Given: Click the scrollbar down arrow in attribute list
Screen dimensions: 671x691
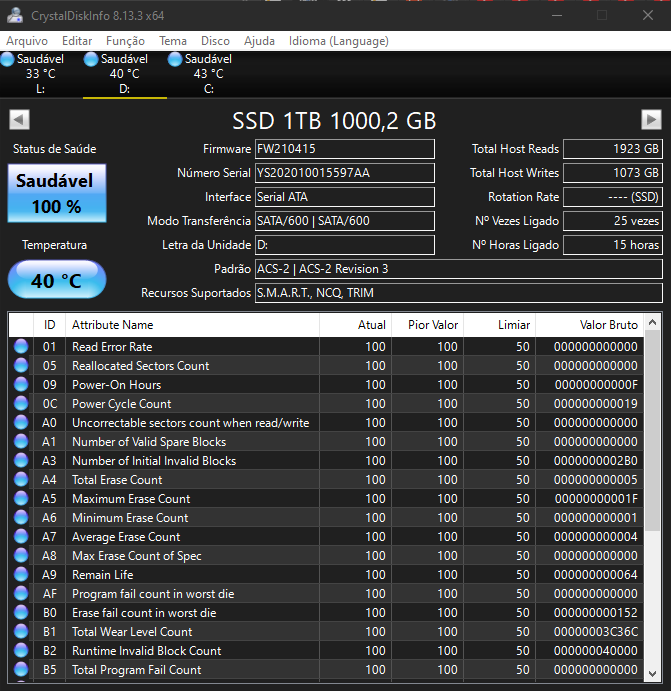Looking at the screenshot, I should (x=652, y=673).
